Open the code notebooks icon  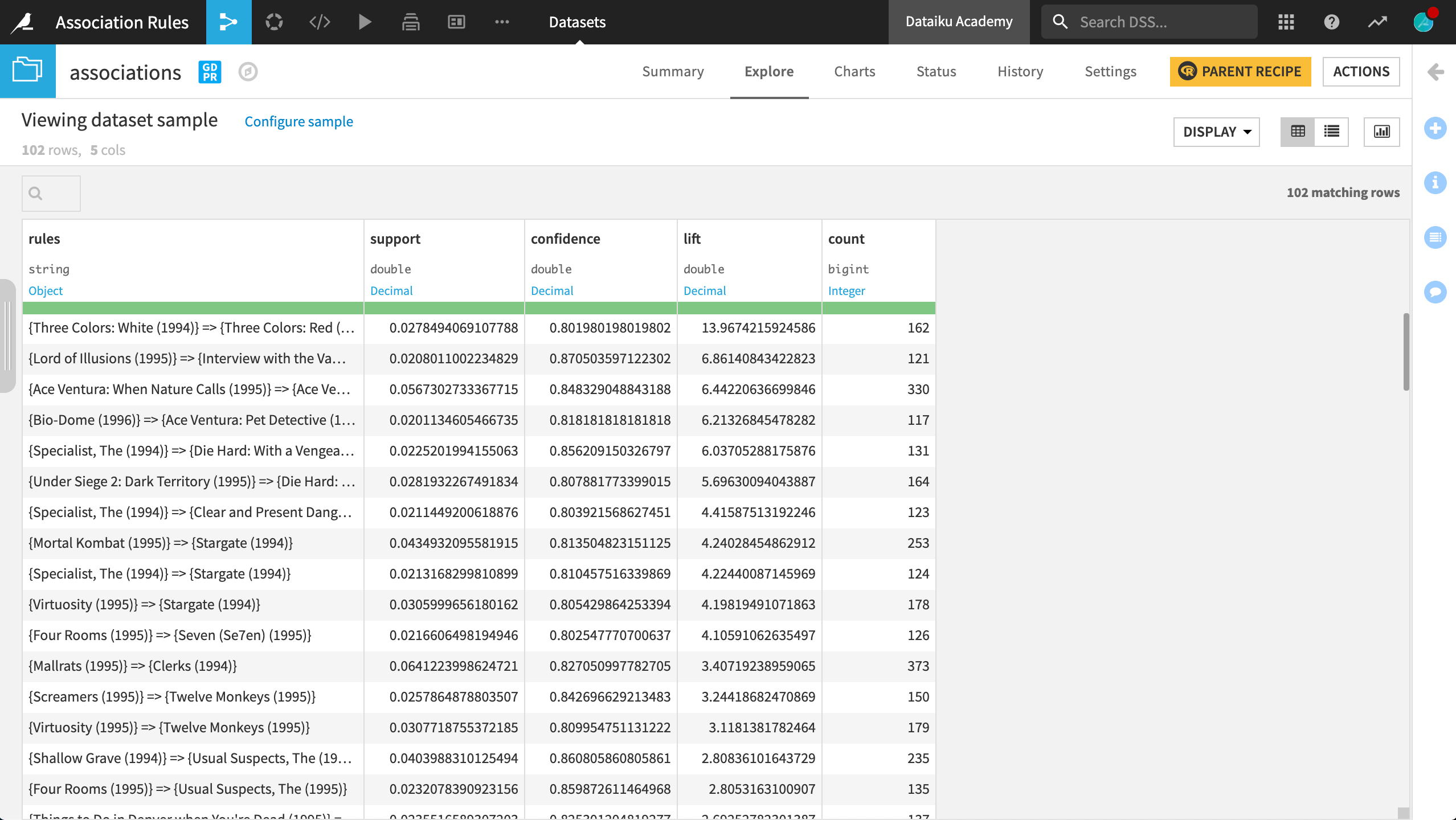[320, 22]
